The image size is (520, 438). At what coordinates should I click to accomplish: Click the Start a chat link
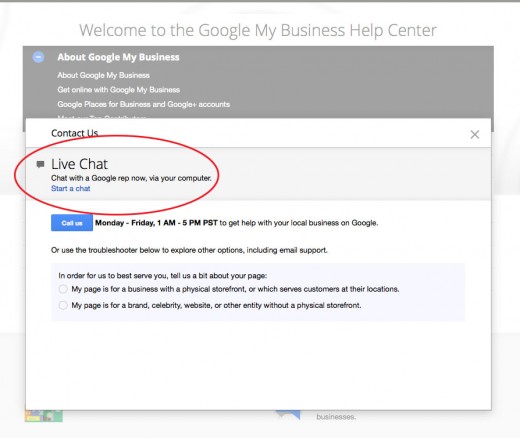coord(71,188)
